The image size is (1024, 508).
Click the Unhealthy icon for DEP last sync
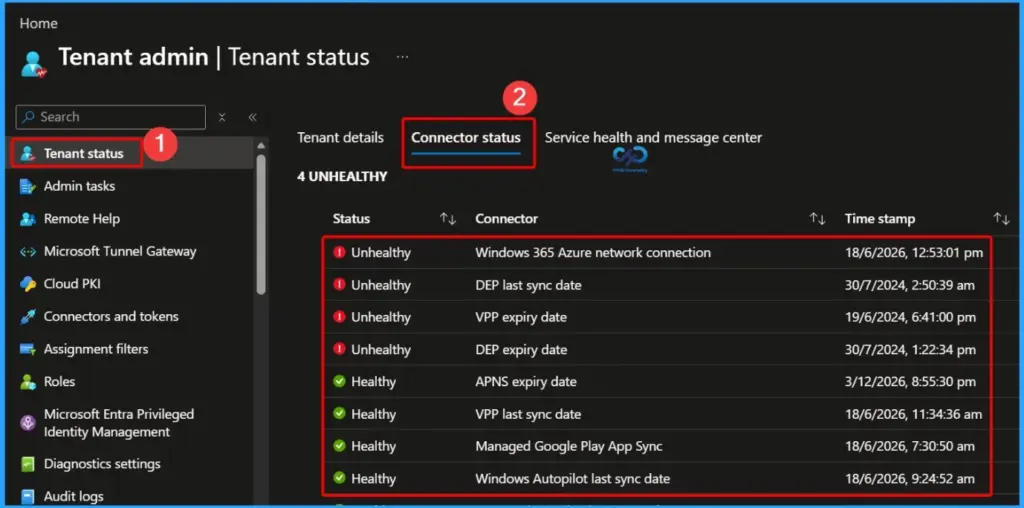click(339, 285)
